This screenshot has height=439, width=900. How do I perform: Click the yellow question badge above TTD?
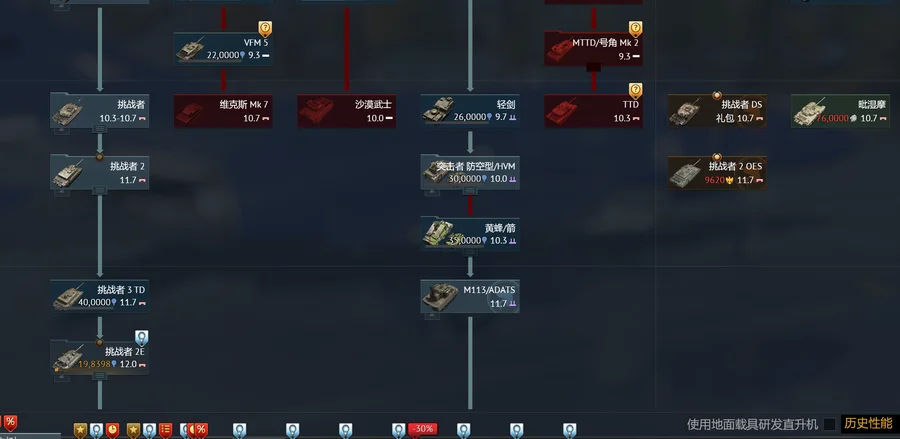635,91
